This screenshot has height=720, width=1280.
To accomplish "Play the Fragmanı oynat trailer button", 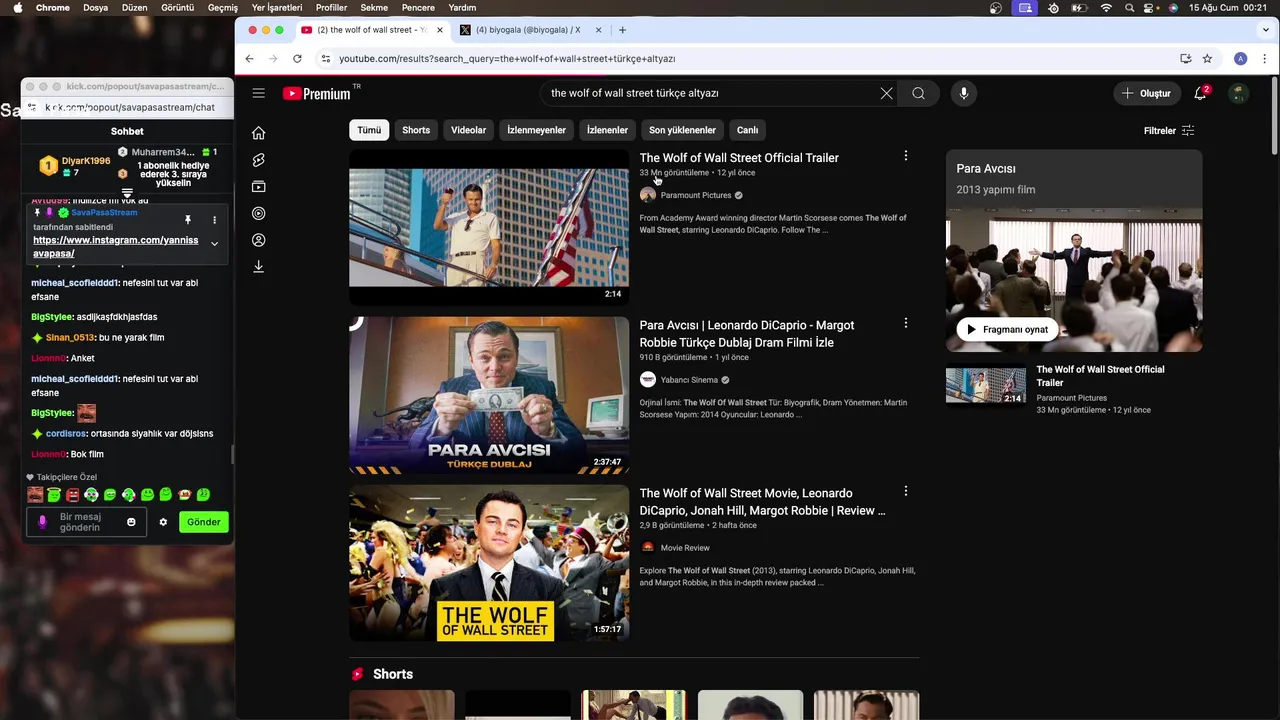I will click(1007, 329).
